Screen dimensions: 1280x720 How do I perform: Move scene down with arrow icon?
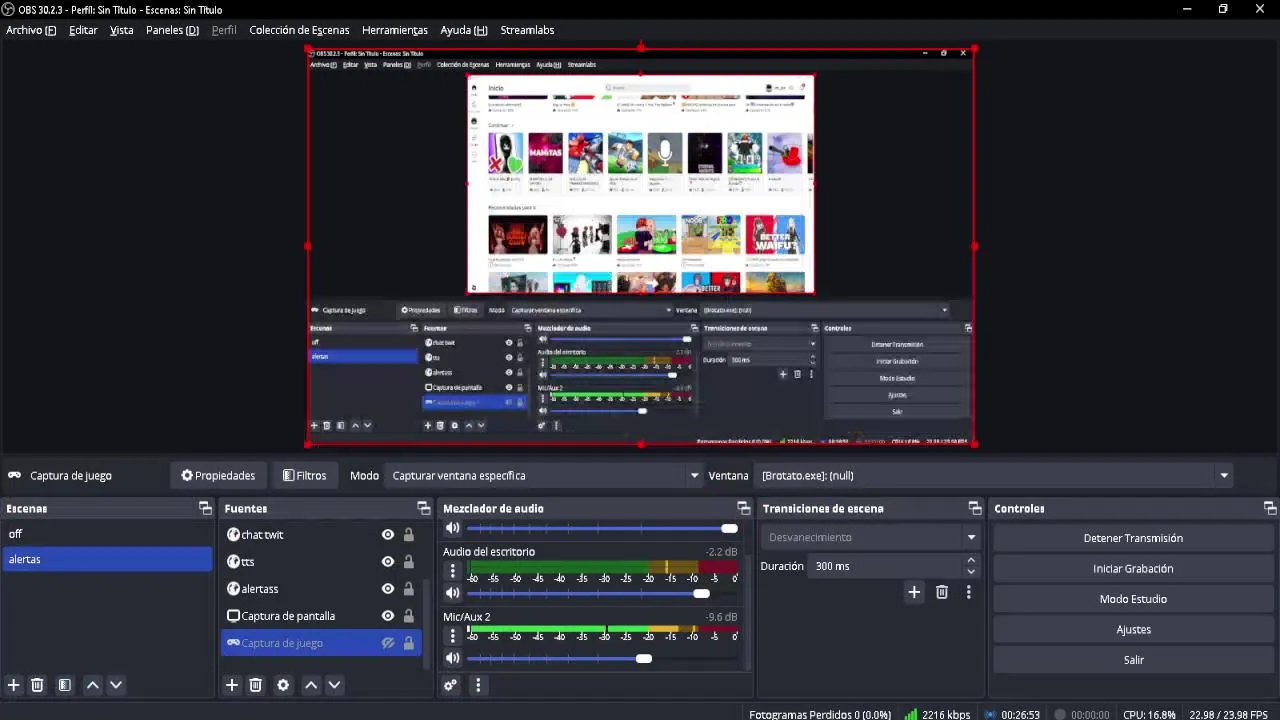(116, 685)
